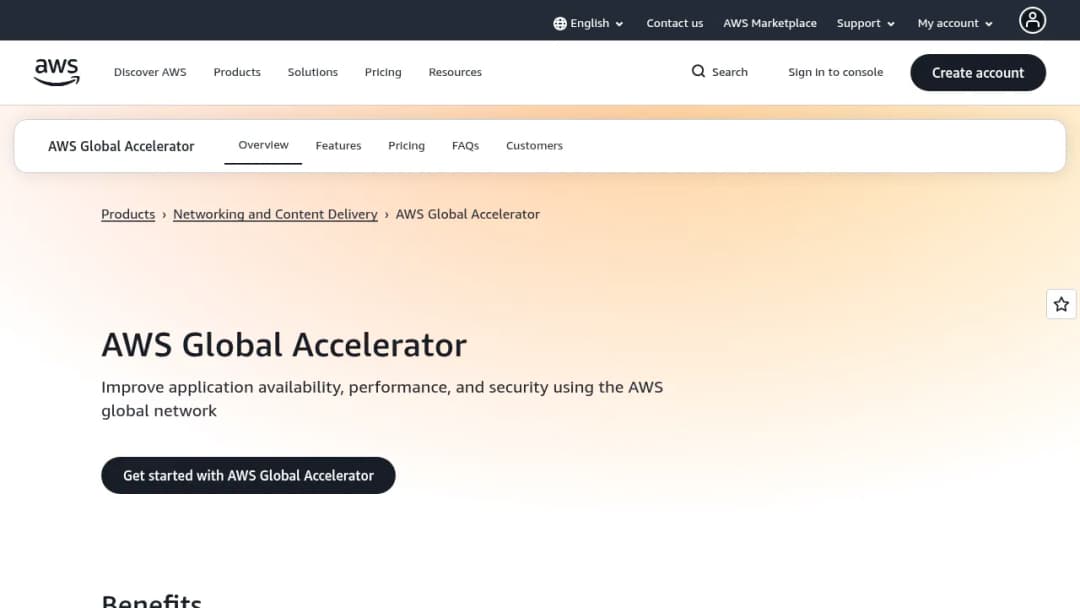
Task: Follow the Products breadcrumb link
Action: (128, 214)
